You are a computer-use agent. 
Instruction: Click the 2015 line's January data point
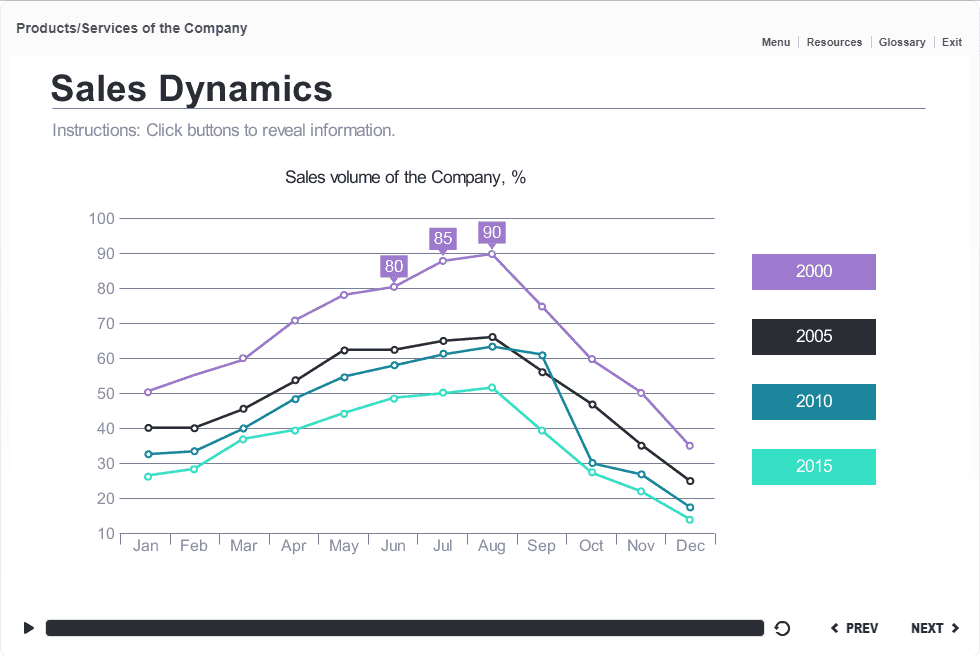148,476
